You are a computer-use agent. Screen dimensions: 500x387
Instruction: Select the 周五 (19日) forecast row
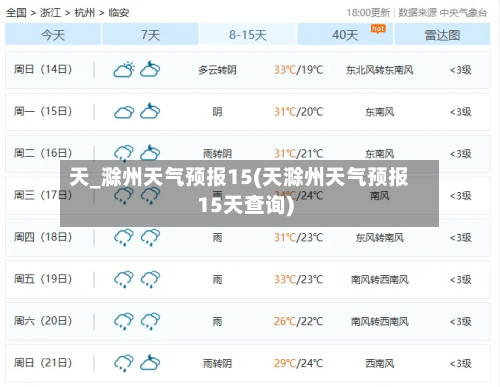pyautogui.click(x=248, y=279)
